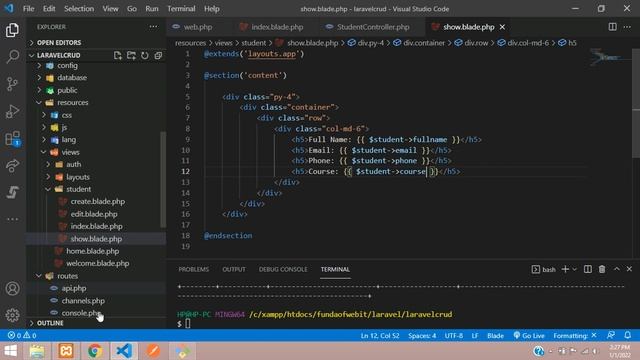Open Chrome from the Windows taskbar
This screenshot has width=640, height=360.
pos(95,351)
